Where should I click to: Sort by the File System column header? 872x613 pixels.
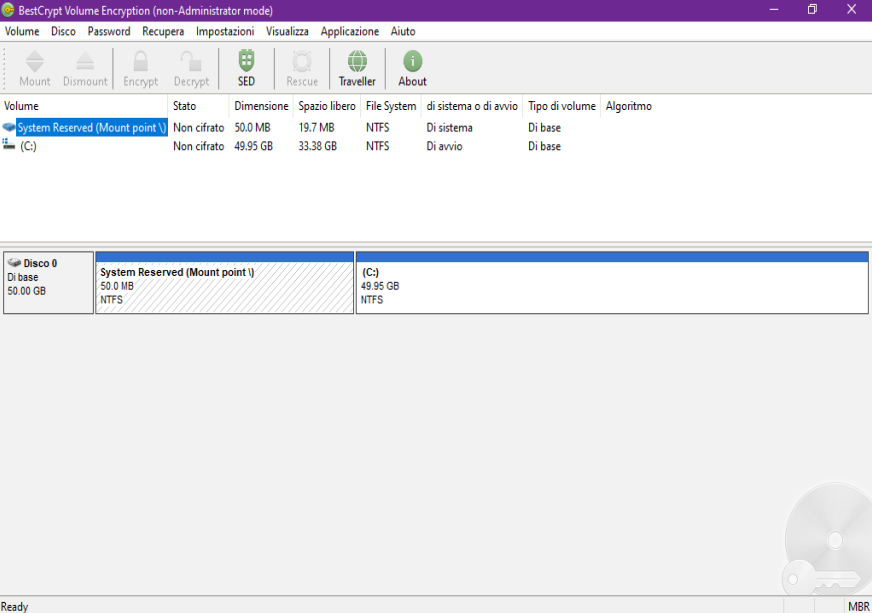(x=391, y=106)
